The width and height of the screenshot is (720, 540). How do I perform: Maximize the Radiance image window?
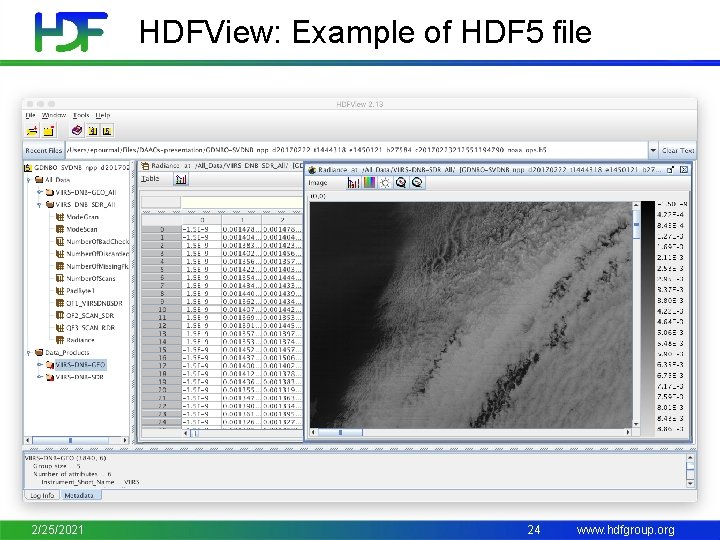tap(670, 170)
